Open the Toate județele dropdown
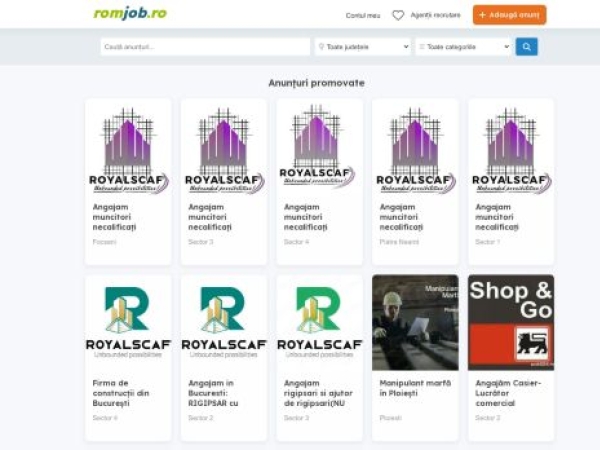Screen dimensions: 600x450 coord(363,47)
